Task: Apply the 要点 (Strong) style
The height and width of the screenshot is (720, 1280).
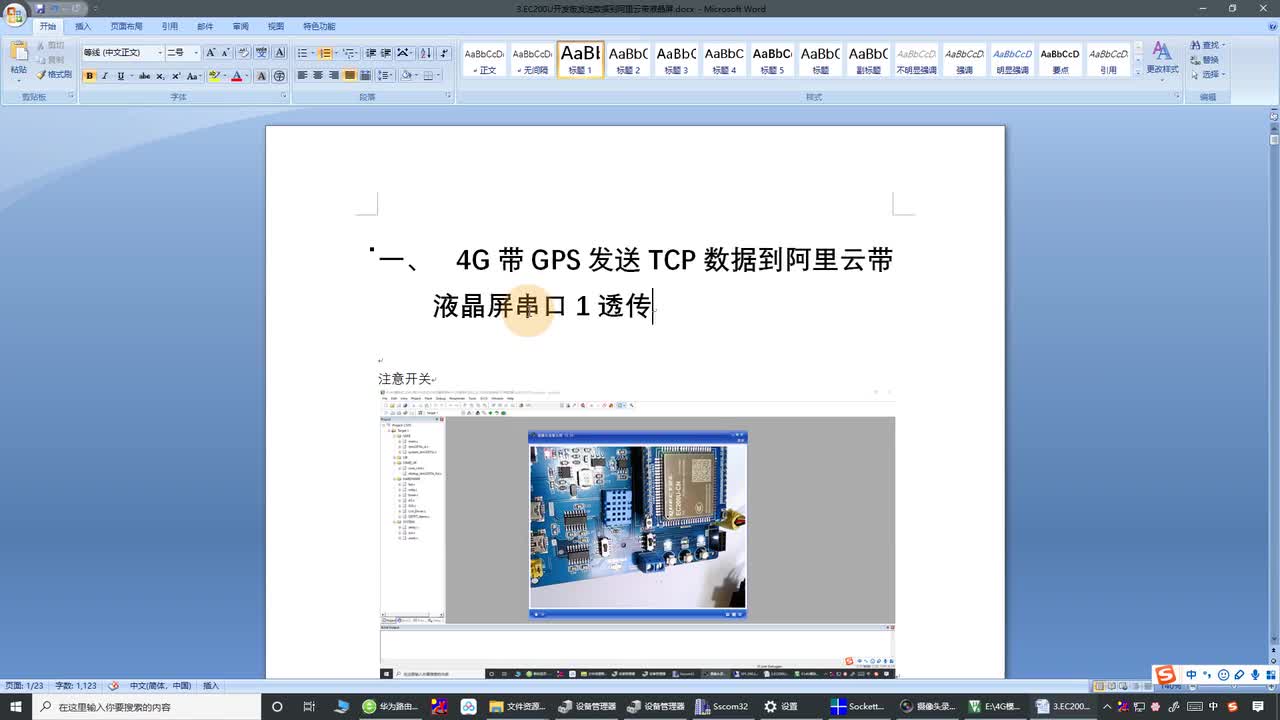Action: [x=1060, y=60]
